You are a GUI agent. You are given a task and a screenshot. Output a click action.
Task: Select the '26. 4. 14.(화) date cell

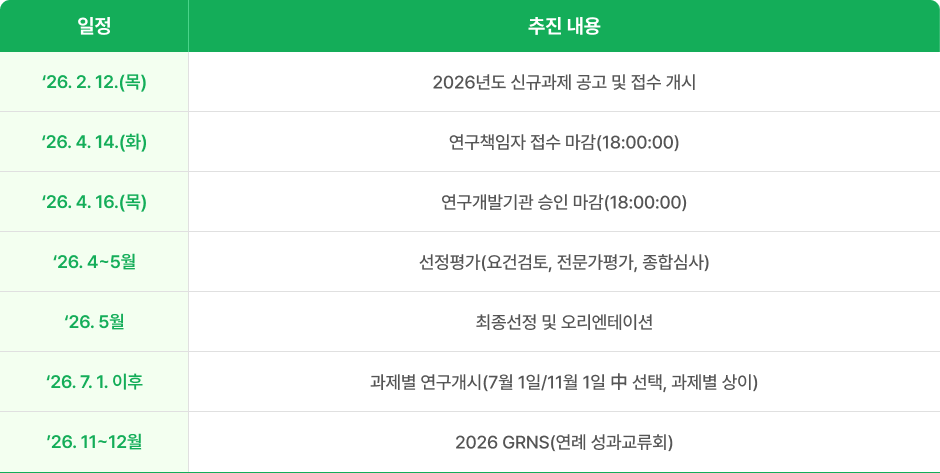(x=94, y=142)
